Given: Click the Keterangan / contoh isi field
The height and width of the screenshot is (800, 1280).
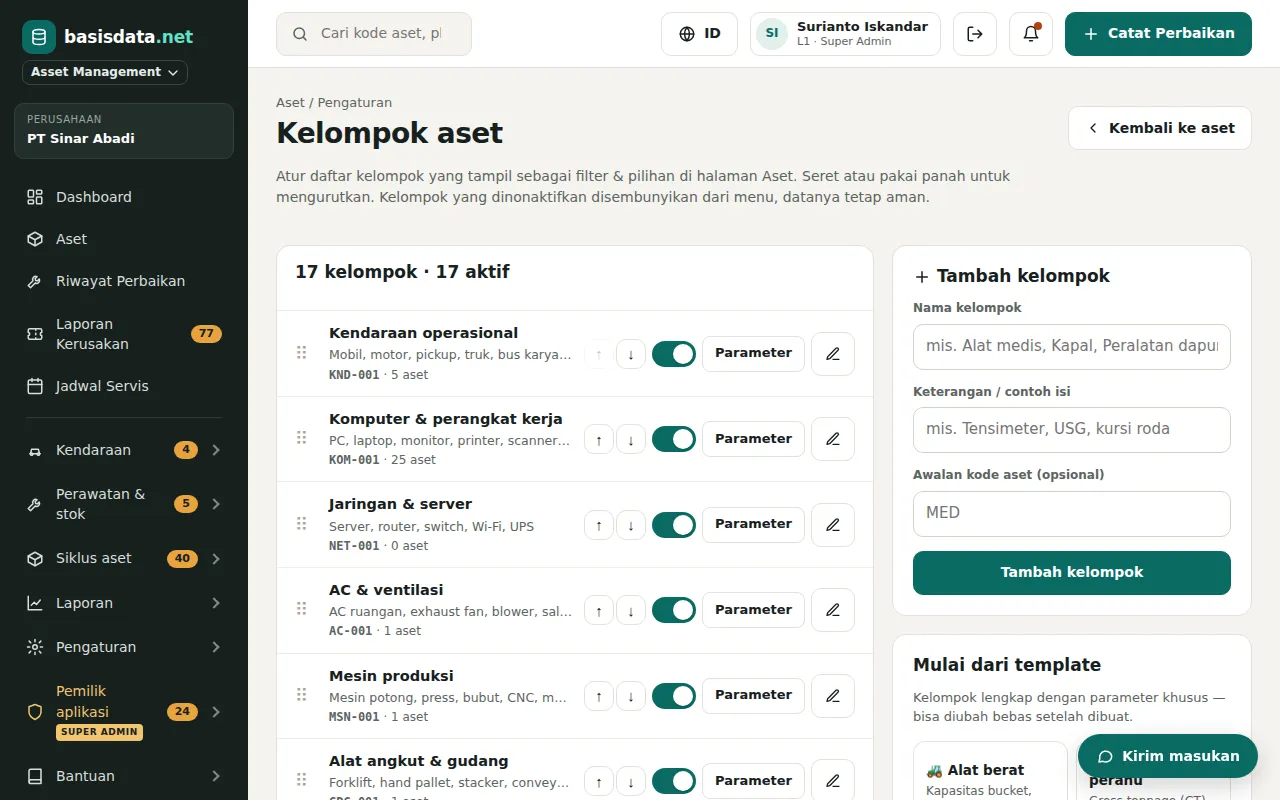Looking at the screenshot, I should [x=1072, y=430].
